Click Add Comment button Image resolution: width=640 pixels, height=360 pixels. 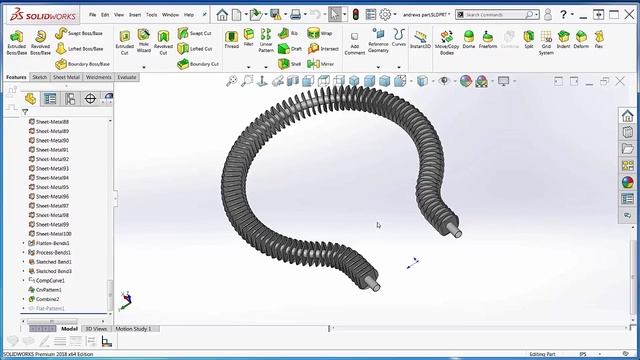[x=354, y=43]
